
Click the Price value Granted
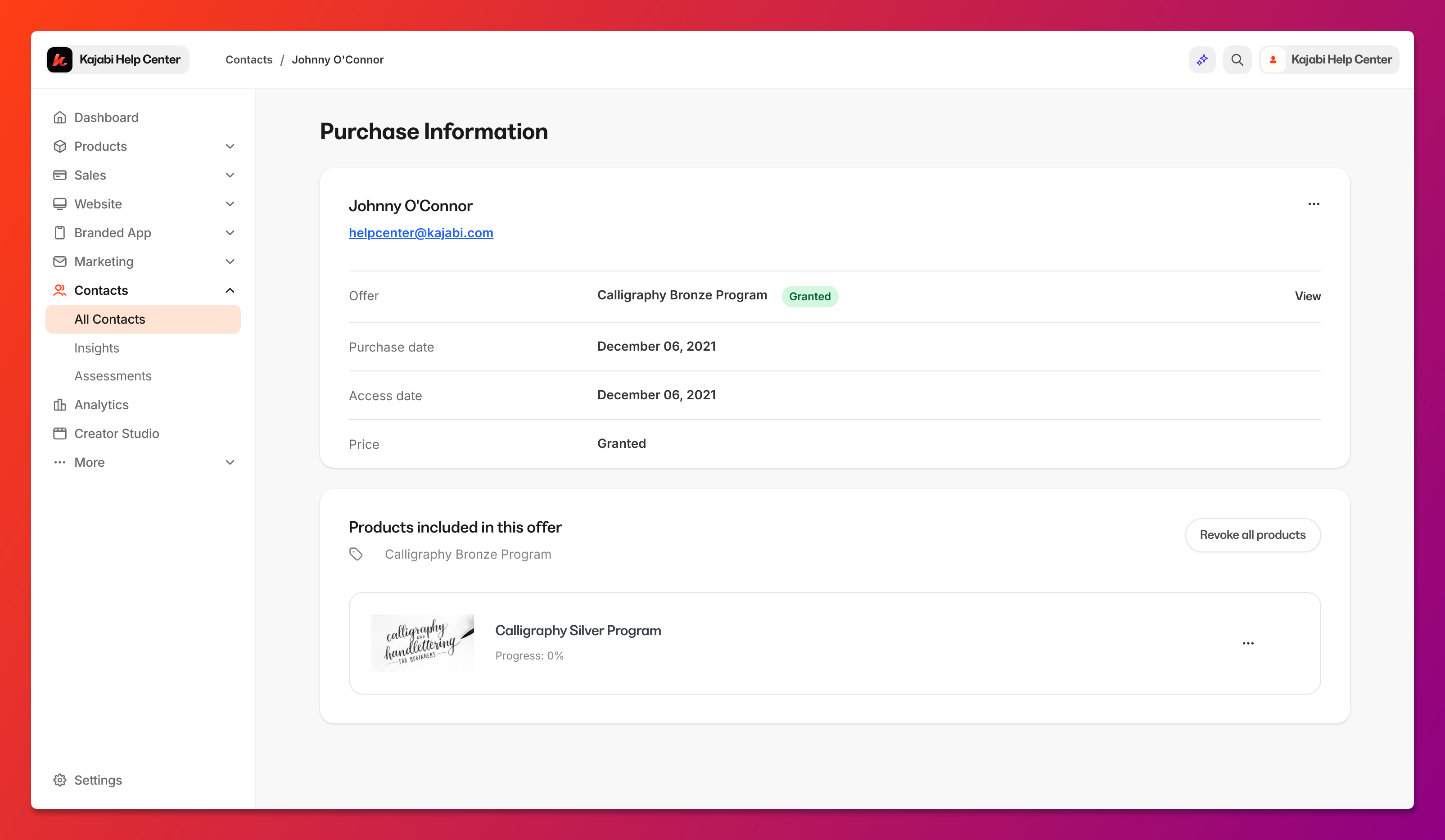click(x=622, y=443)
